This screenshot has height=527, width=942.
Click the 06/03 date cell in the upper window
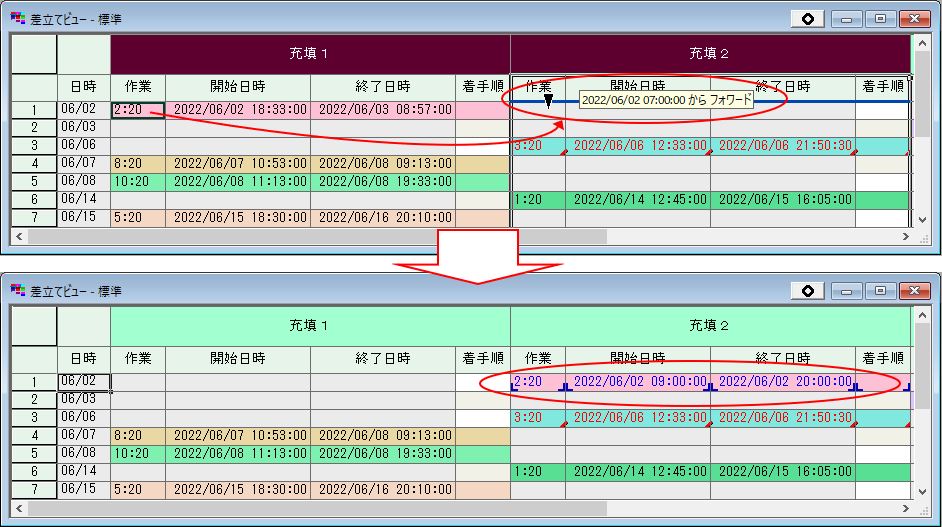(x=84, y=127)
